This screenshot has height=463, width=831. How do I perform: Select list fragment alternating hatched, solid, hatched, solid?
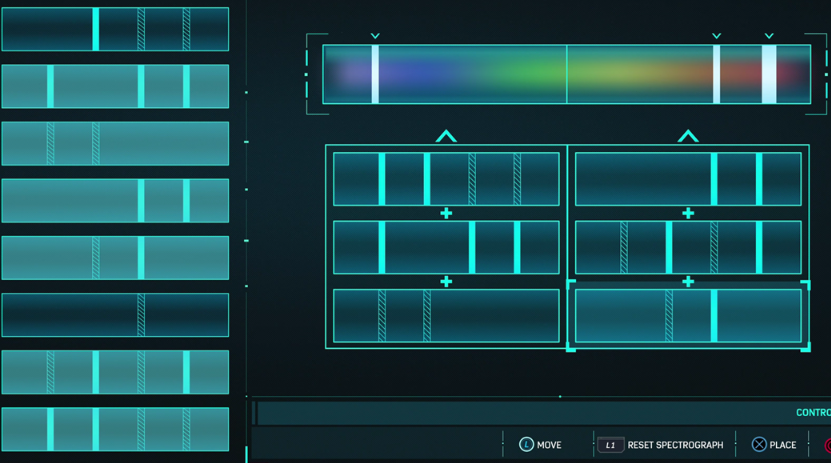point(115,372)
